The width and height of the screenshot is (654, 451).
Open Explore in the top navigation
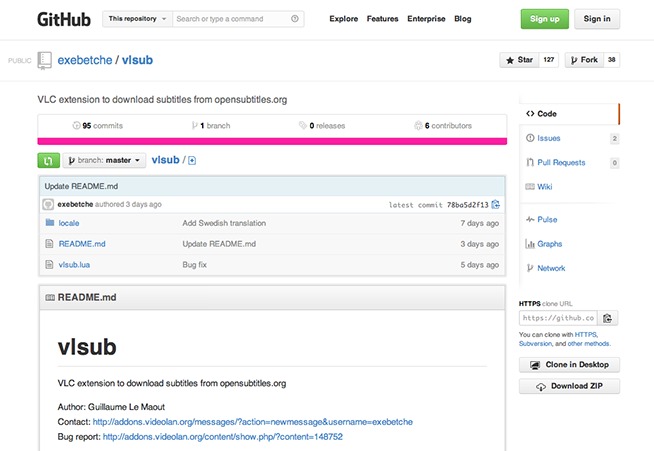tap(343, 19)
